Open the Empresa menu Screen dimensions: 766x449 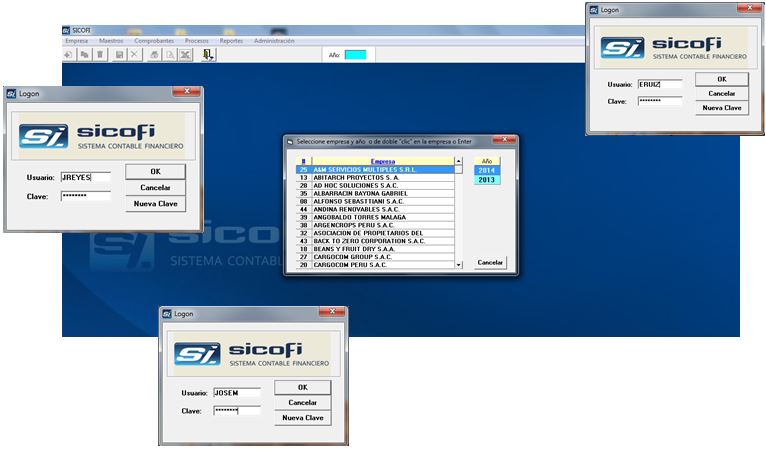tap(77, 41)
